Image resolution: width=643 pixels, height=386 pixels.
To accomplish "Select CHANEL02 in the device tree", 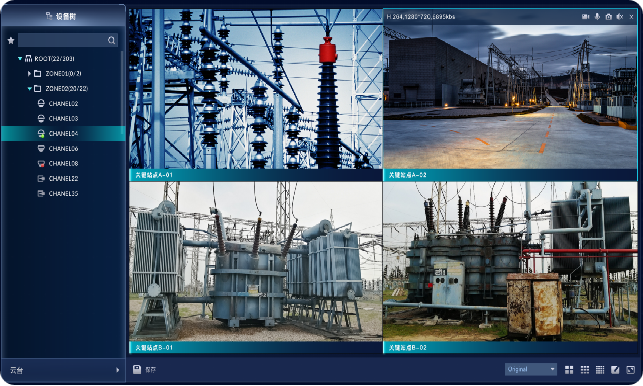I will (64, 103).
